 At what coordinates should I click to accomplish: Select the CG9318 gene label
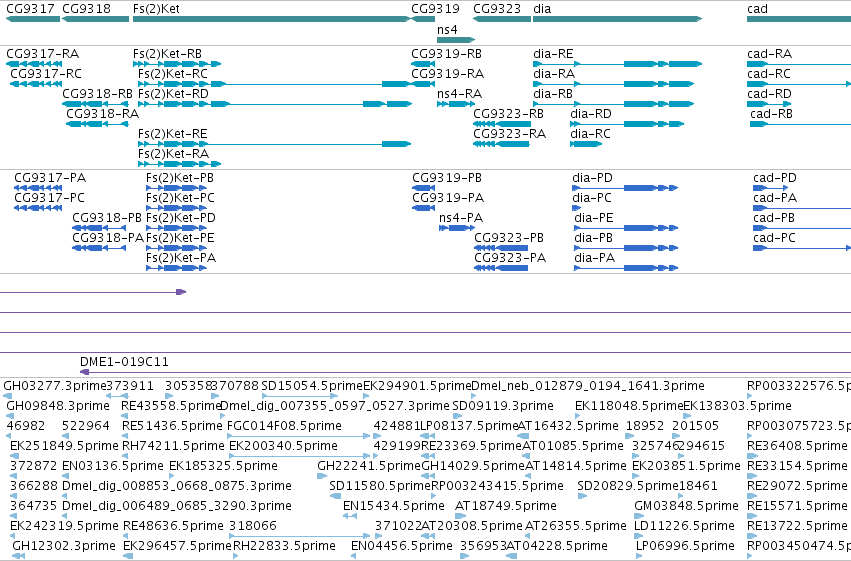tap(86, 9)
